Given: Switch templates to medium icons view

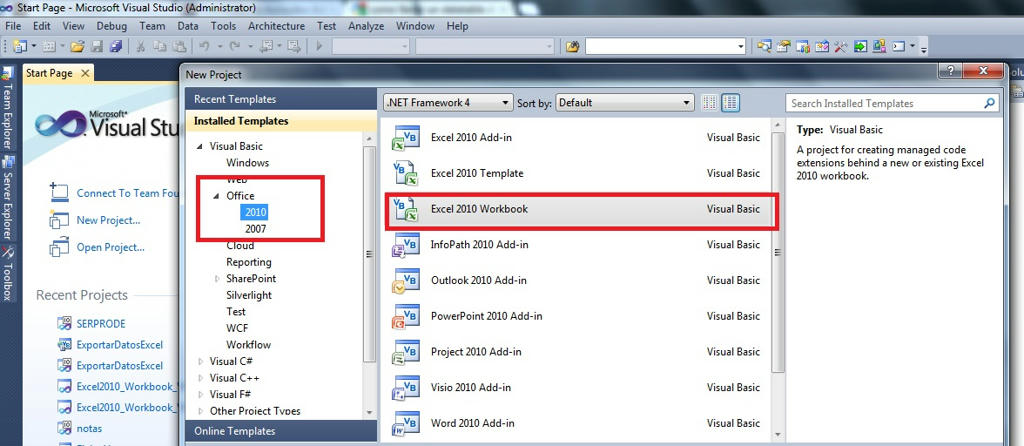Looking at the screenshot, I should coord(731,103).
